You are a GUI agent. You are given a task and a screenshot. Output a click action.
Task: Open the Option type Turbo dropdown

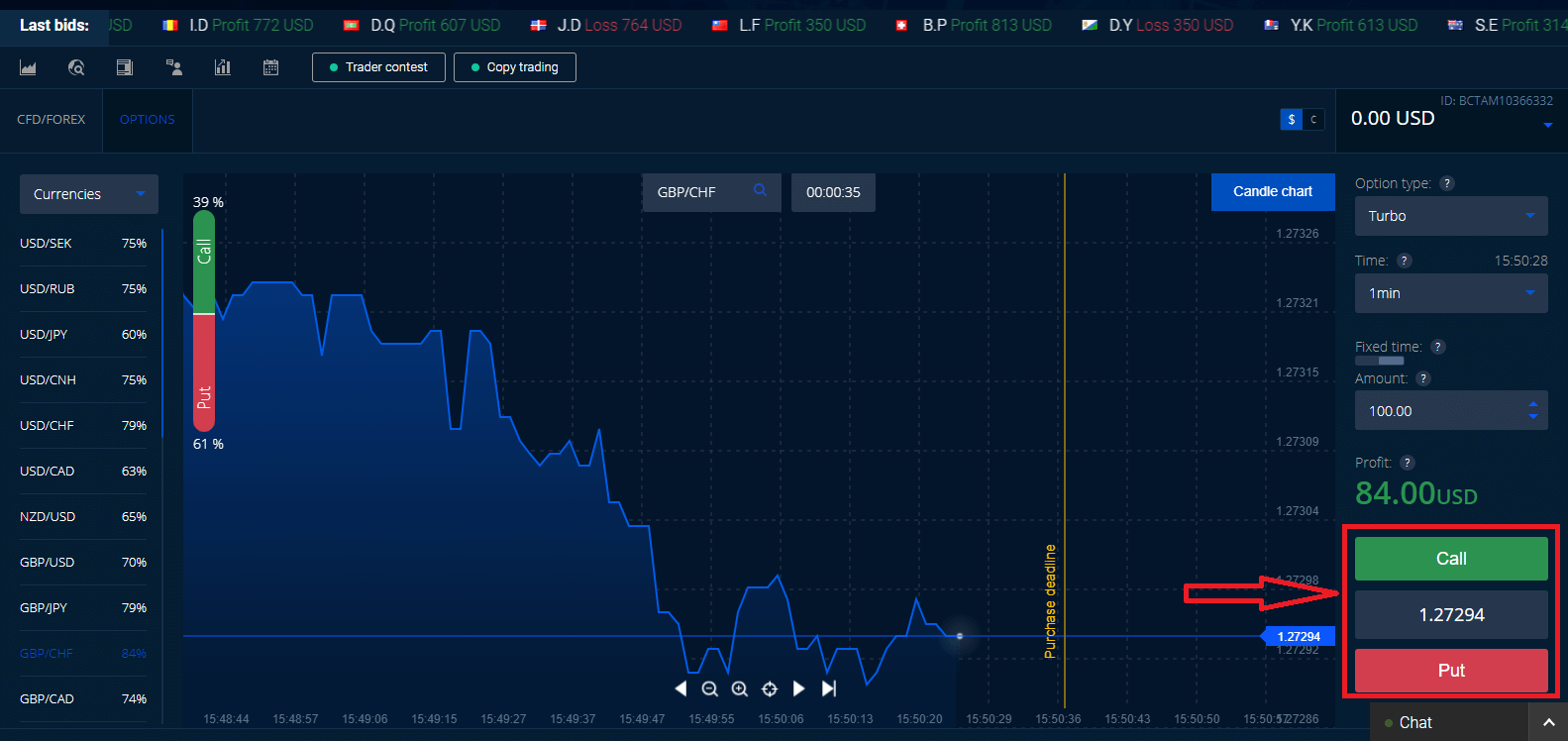[1451, 216]
